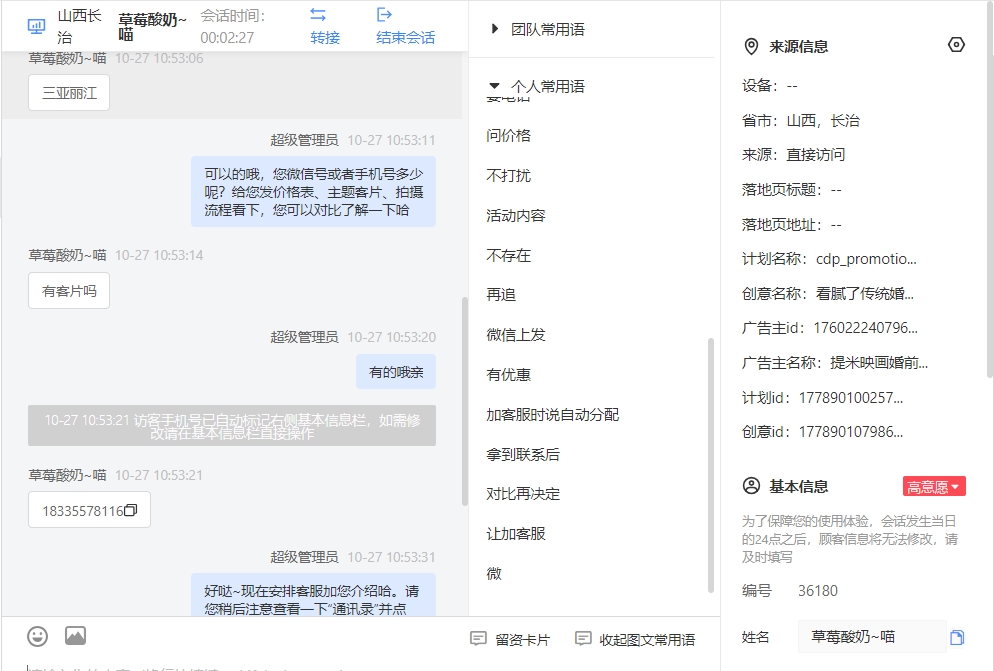Click the image upload icon
This screenshot has width=994, height=671.
click(75, 635)
